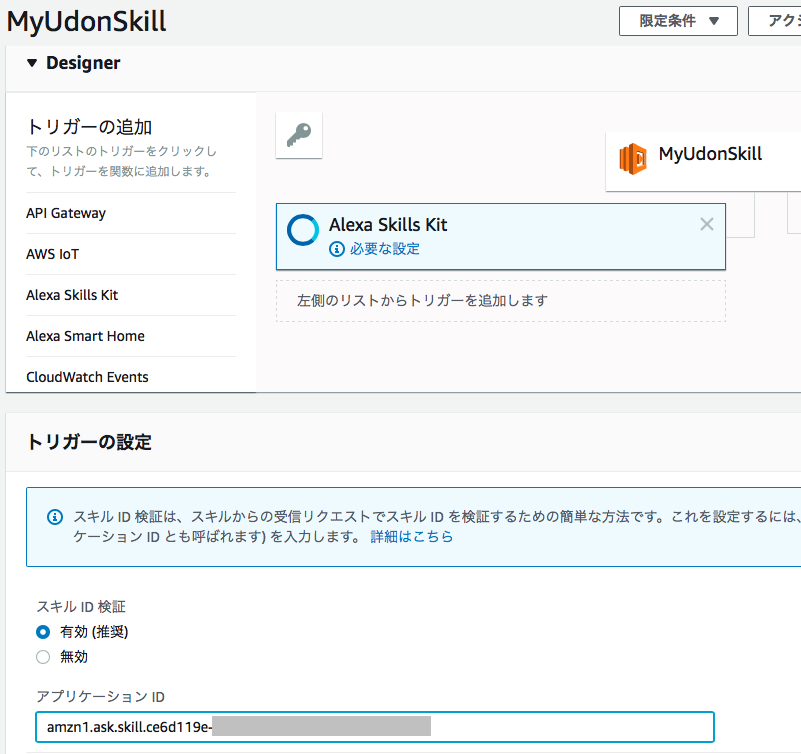
Task: Collapse the Designer section triangle
Action: tap(32, 63)
